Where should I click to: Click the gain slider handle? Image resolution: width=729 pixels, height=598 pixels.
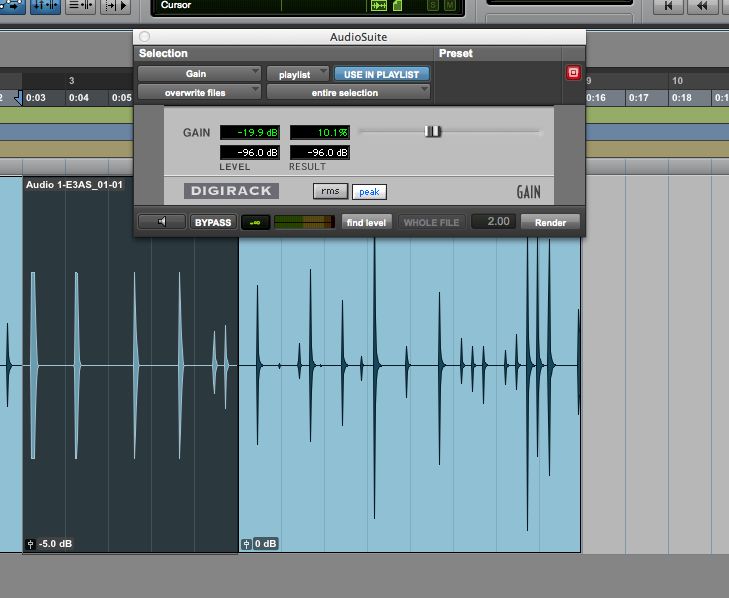(x=433, y=132)
